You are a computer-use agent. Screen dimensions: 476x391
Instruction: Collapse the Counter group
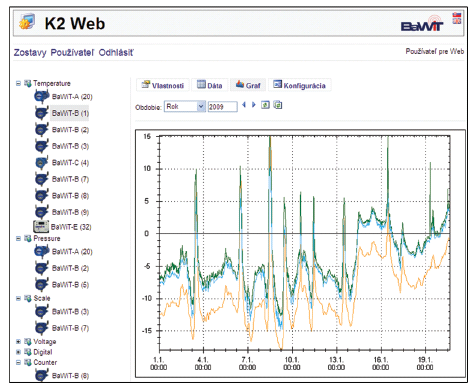(18, 362)
